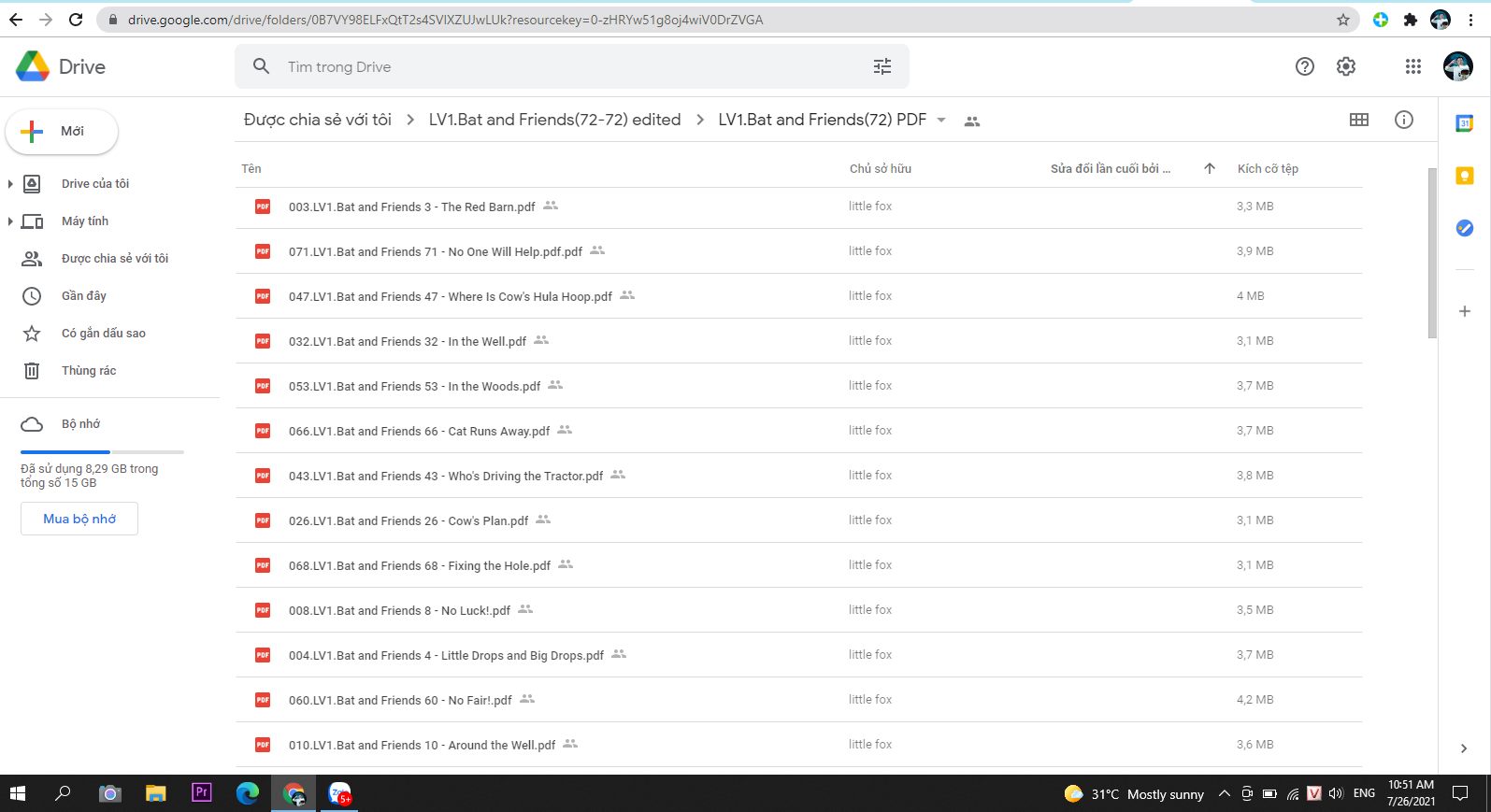Open search filter options in Drive search bar
Screen dimensions: 1491x812
(882, 66)
